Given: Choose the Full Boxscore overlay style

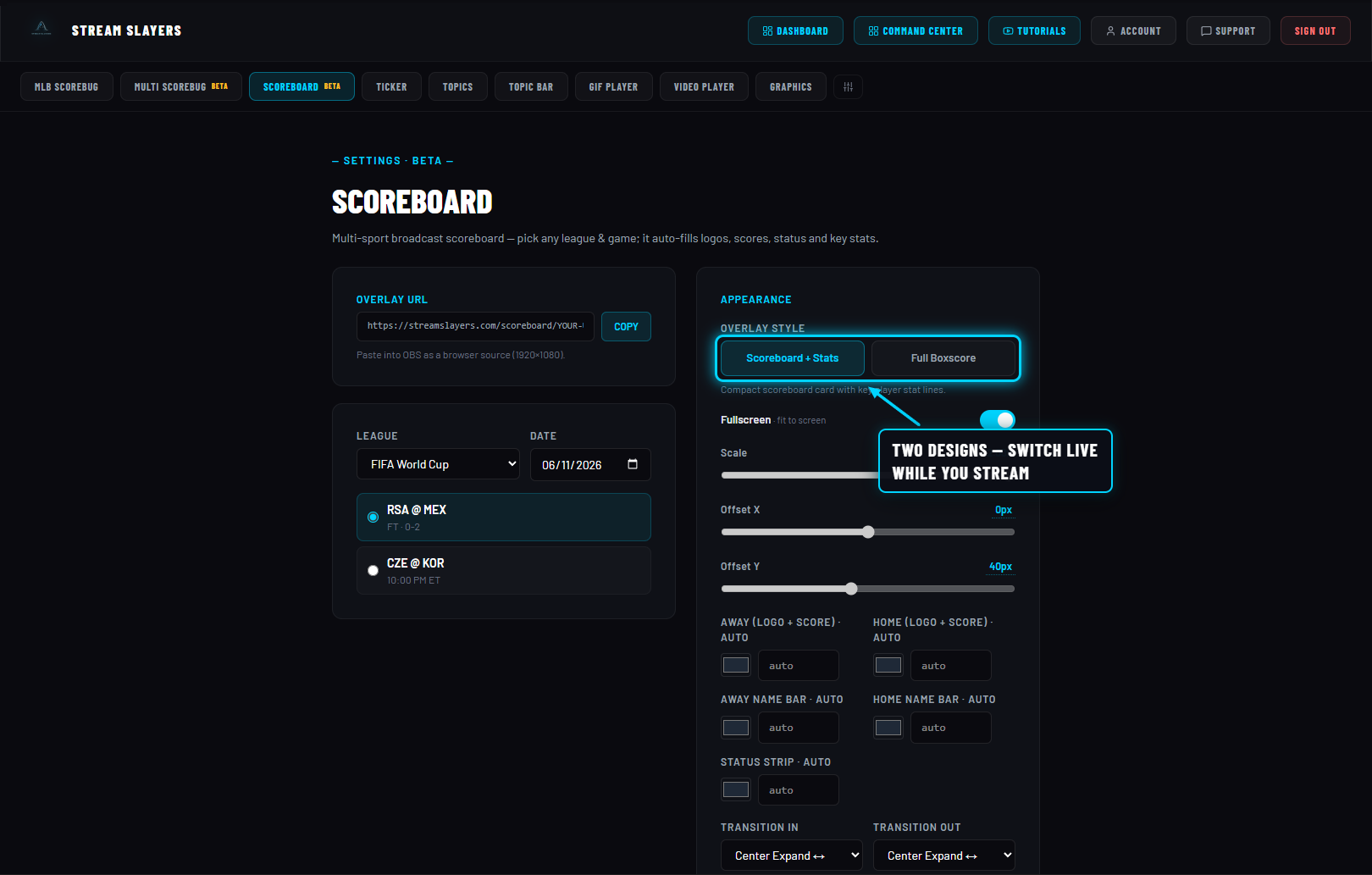Looking at the screenshot, I should [x=943, y=358].
